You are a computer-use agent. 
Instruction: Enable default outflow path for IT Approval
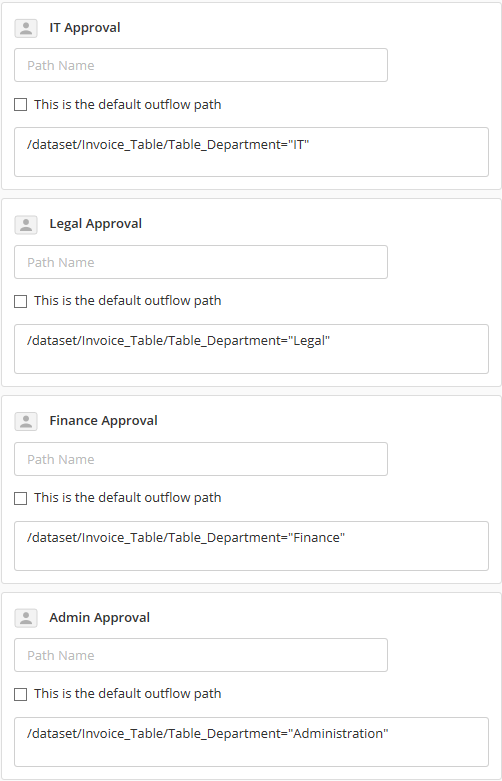[20, 105]
